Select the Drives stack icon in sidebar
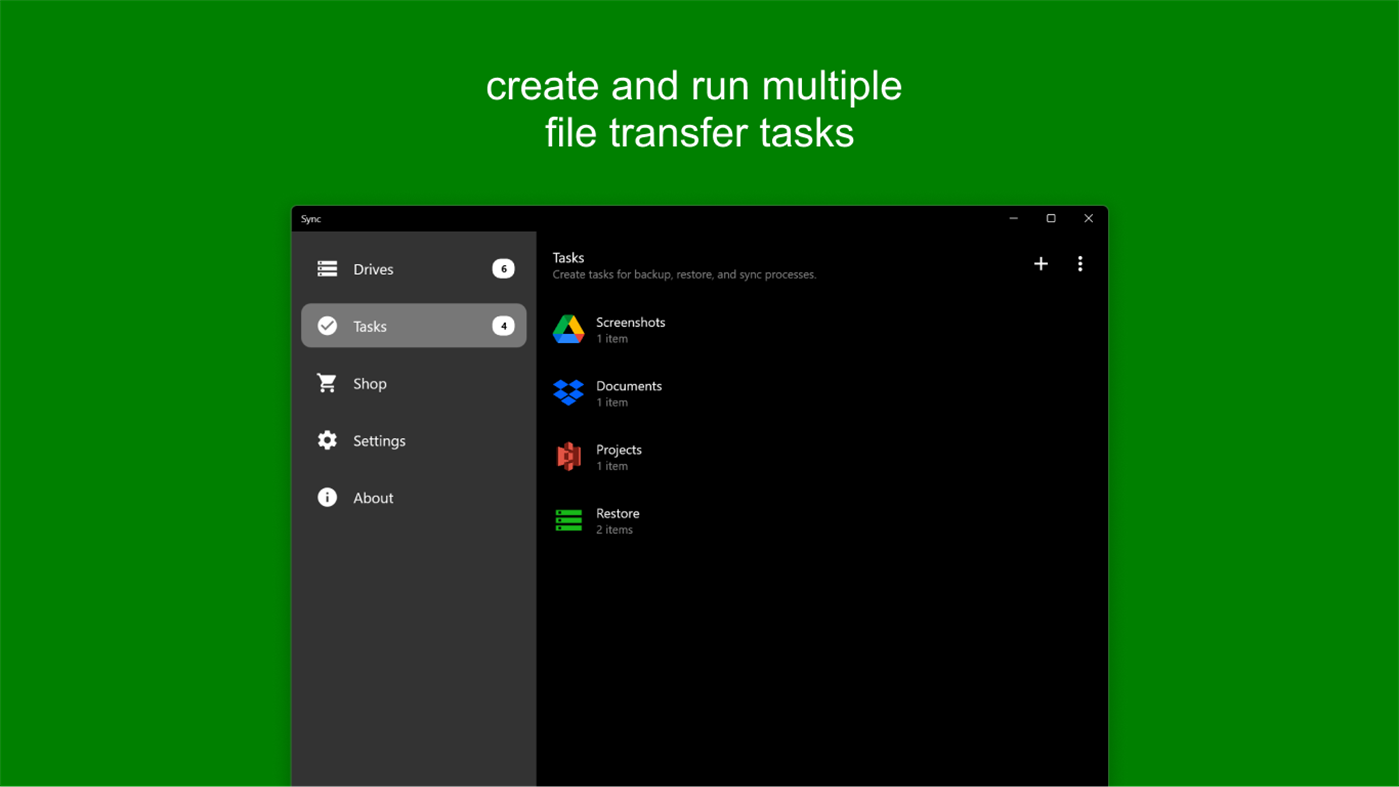1399x787 pixels. [x=327, y=268]
